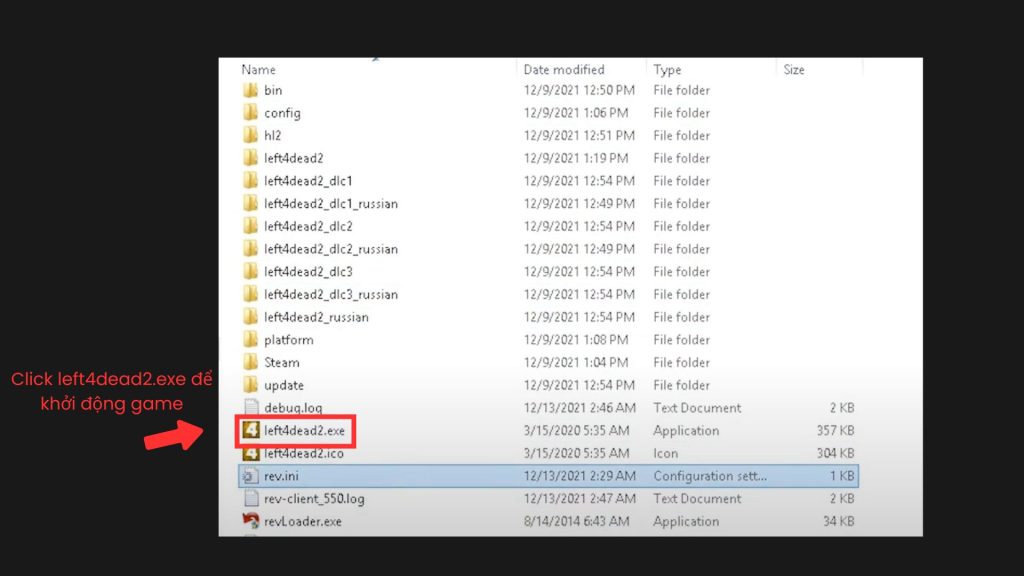Screen dimensions: 1024x576
Task: Select the left4dead2_russian folder entry
Action: 316,317
